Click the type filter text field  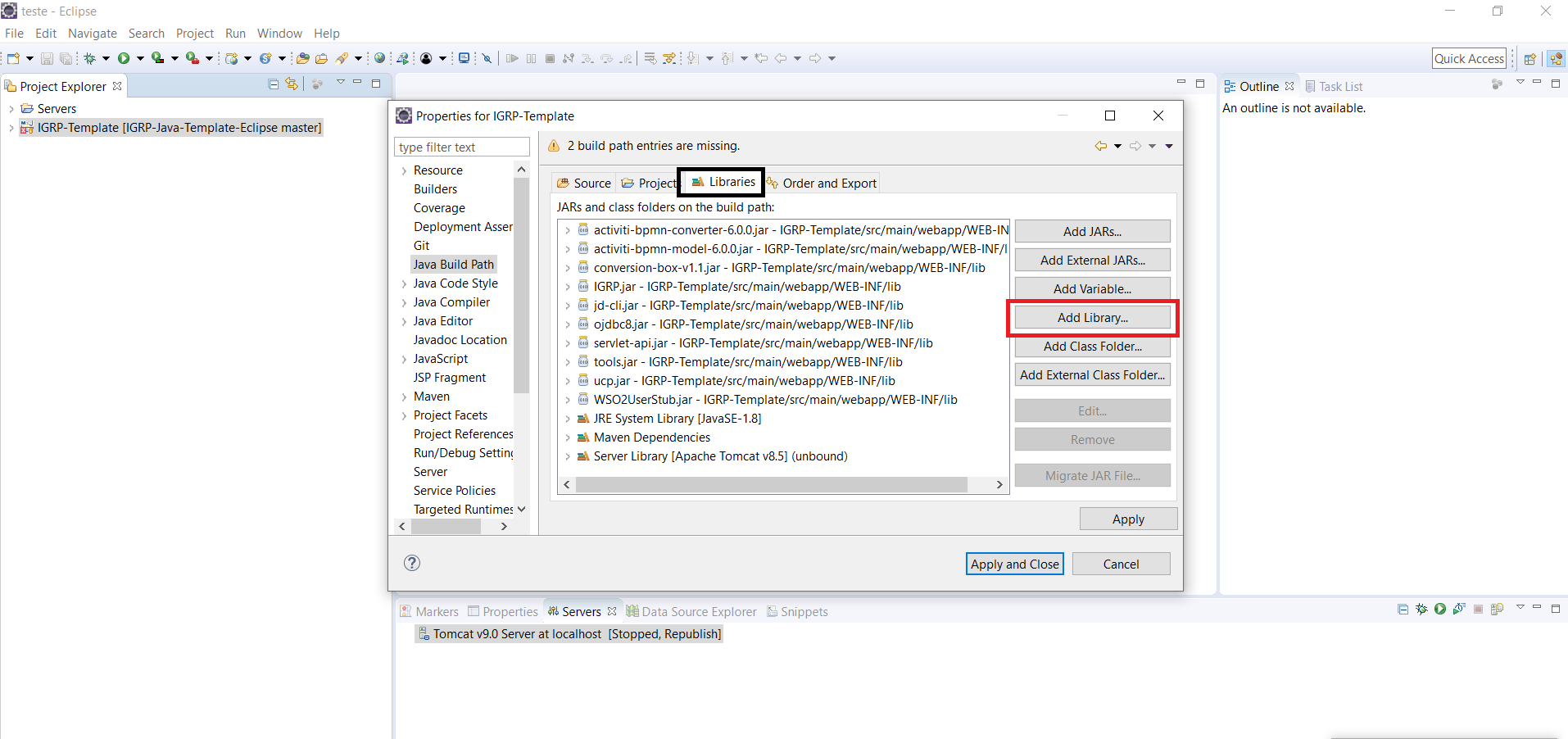[462, 147]
